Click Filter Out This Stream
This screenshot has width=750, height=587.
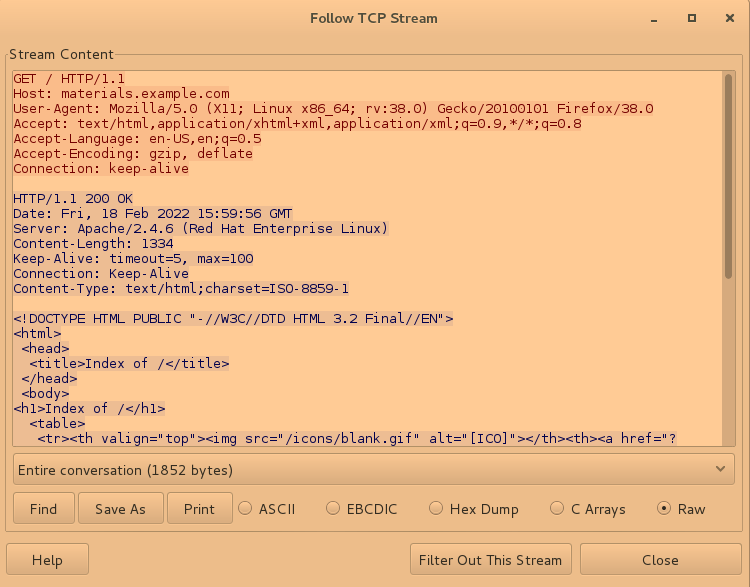click(x=492, y=560)
